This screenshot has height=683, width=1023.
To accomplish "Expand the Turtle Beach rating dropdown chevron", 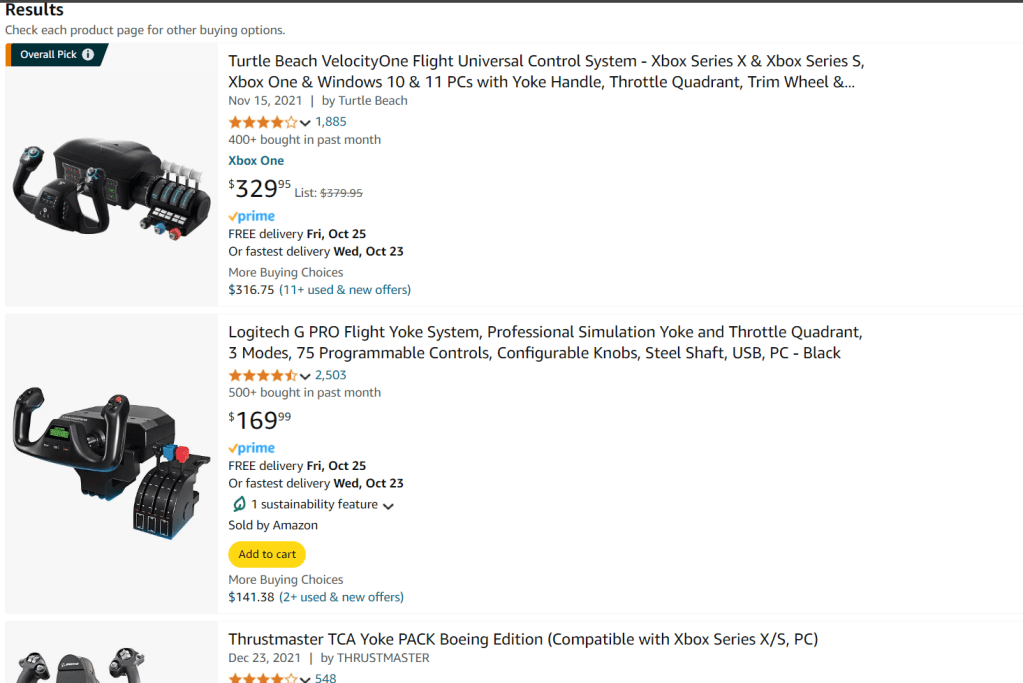I will [305, 123].
